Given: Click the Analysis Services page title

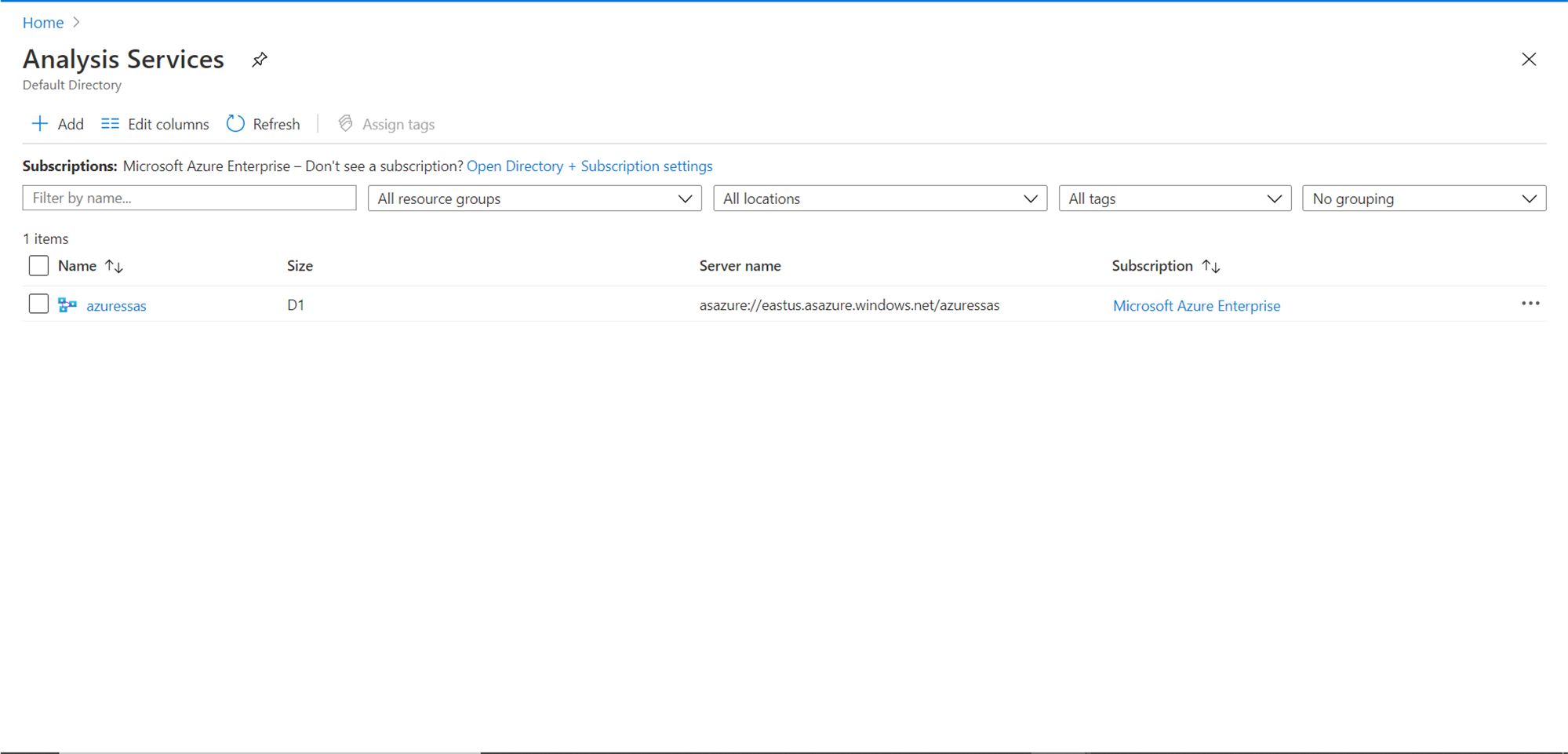Looking at the screenshot, I should pos(123,59).
